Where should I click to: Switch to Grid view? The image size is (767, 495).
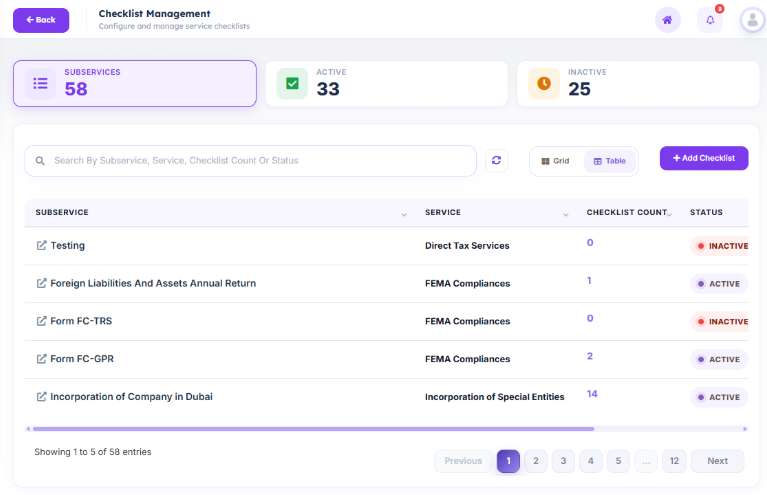[x=555, y=161]
